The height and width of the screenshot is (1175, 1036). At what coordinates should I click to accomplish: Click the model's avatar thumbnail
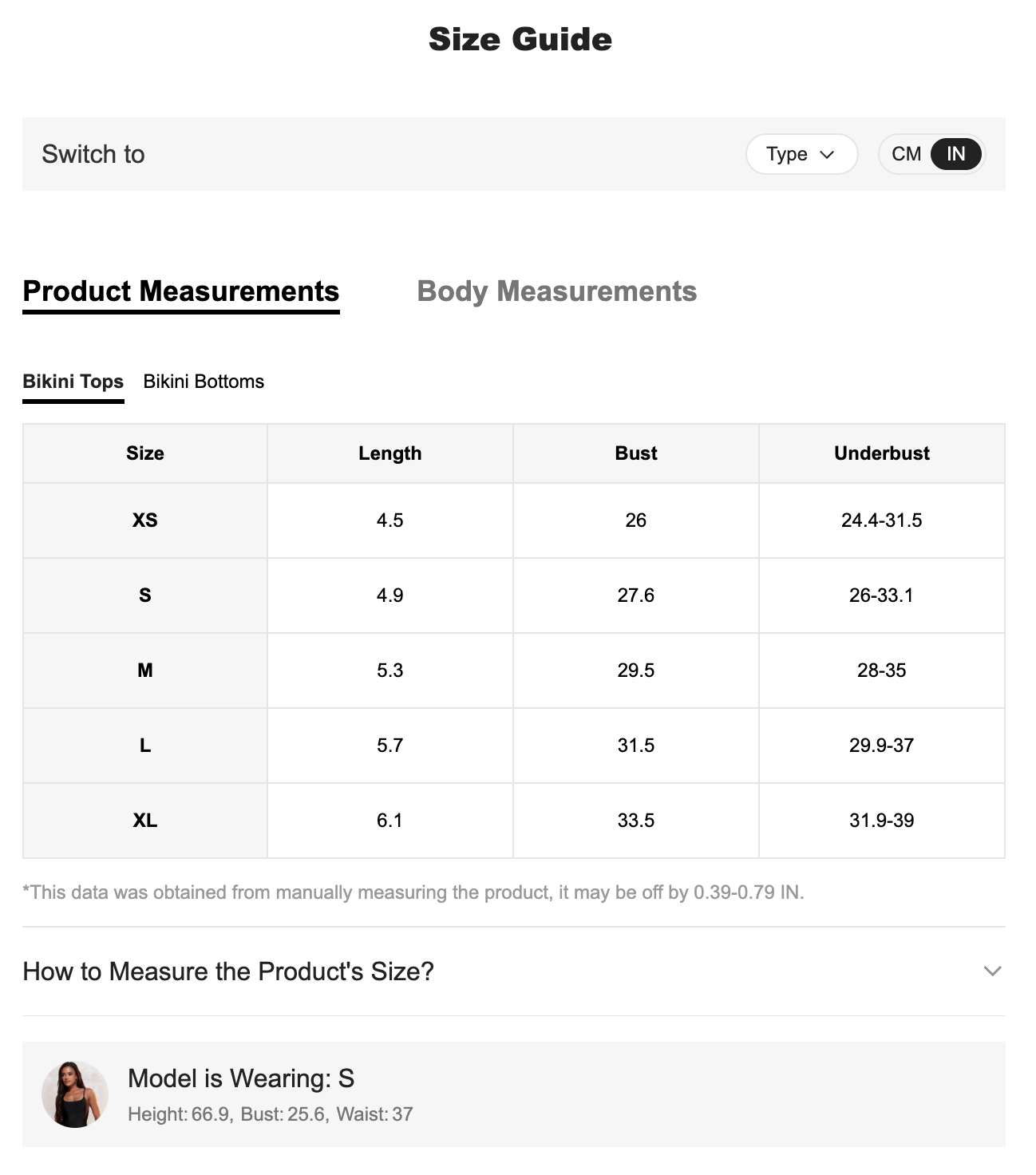75,1094
